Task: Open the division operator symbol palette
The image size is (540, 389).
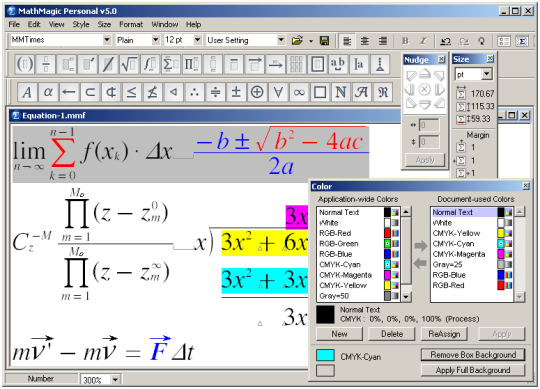Action: pyautogui.click(x=216, y=92)
